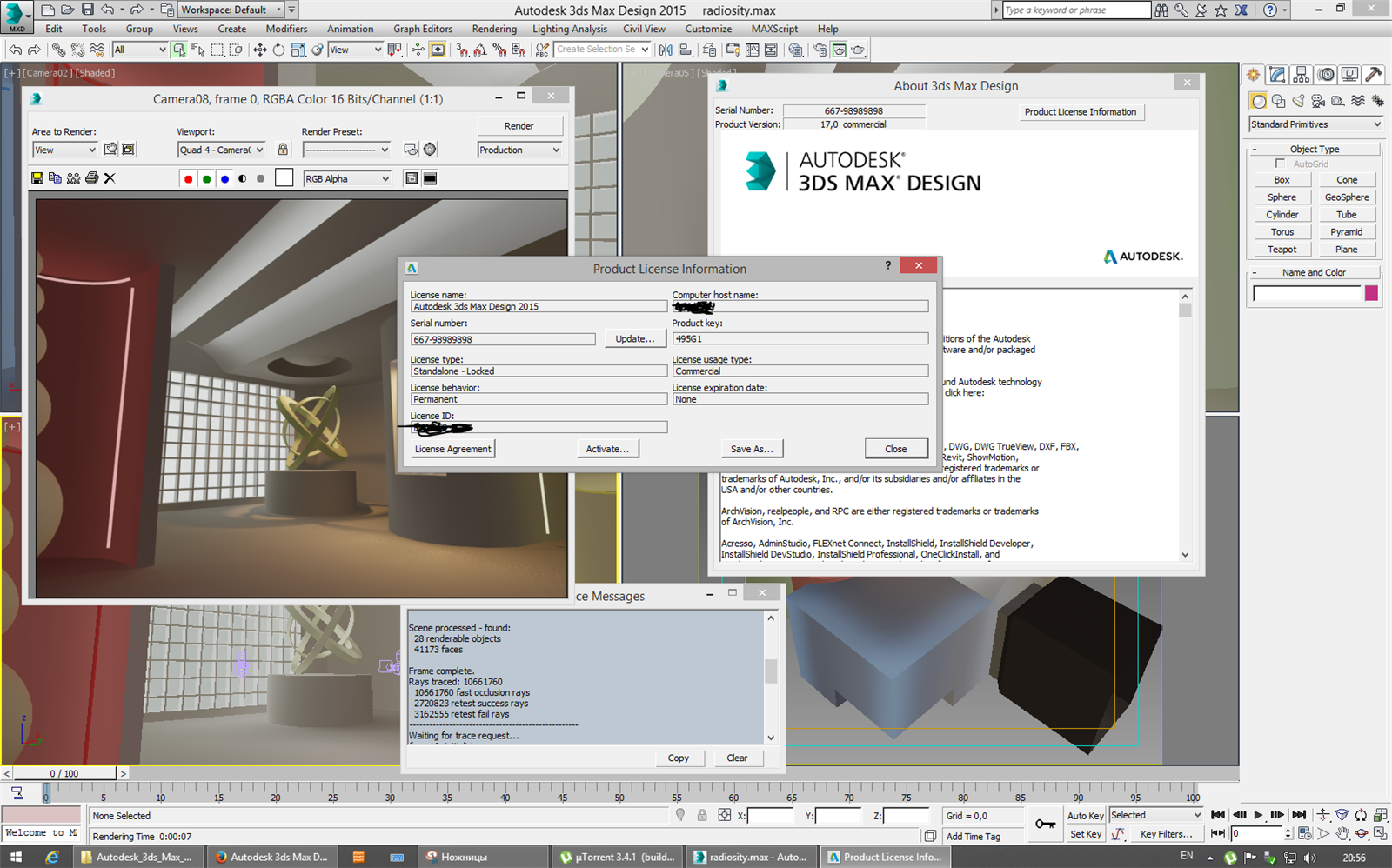Activate the Select and Move tool
1392x868 pixels.
pos(259,50)
